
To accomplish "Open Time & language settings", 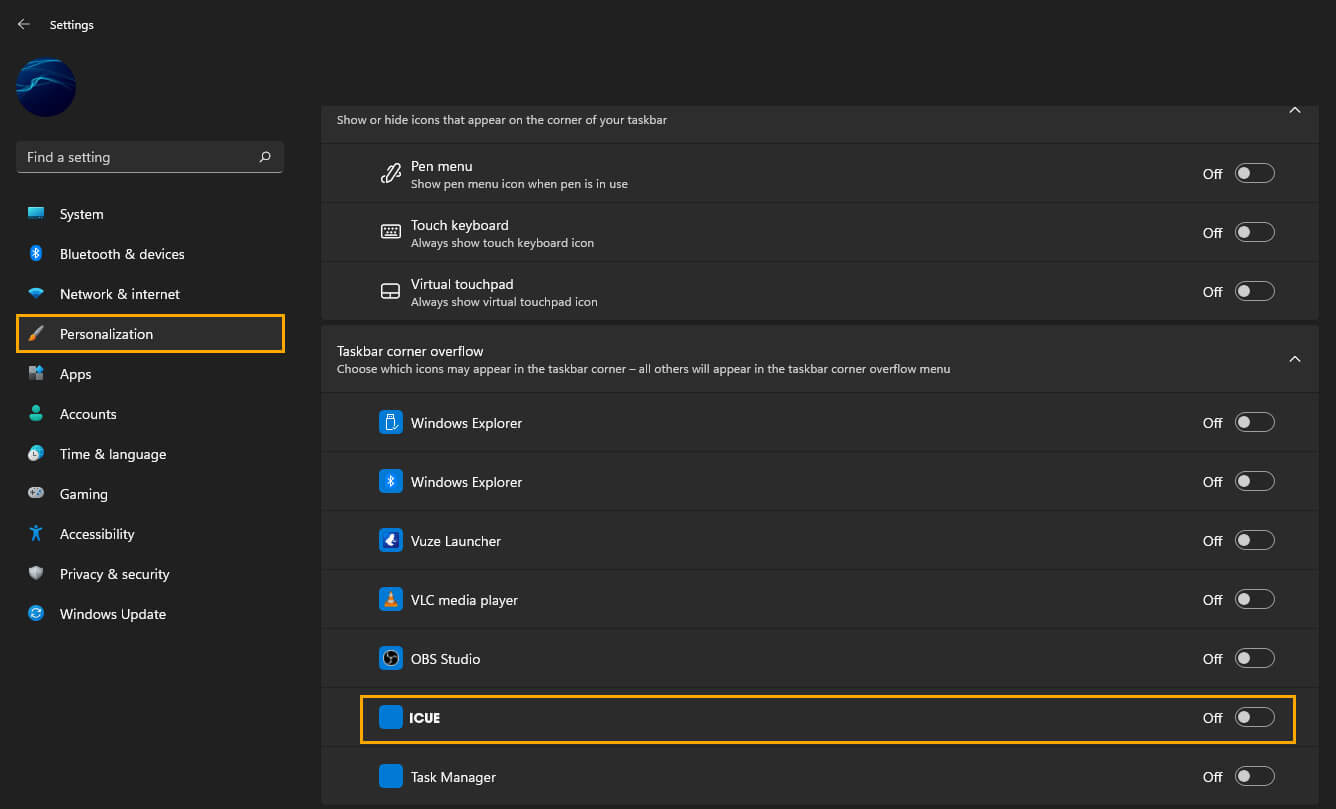I will click(113, 454).
